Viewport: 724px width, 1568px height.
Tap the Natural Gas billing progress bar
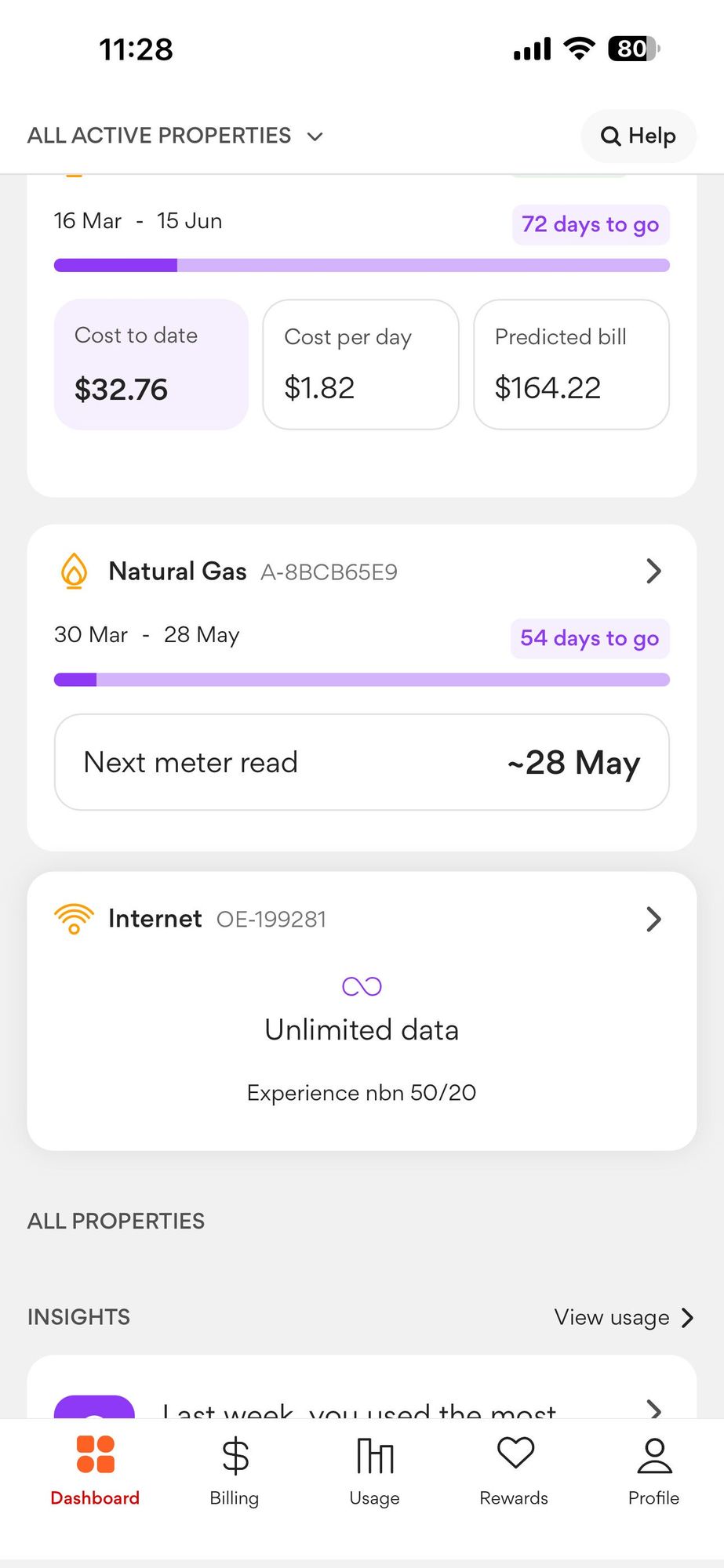[x=362, y=680]
